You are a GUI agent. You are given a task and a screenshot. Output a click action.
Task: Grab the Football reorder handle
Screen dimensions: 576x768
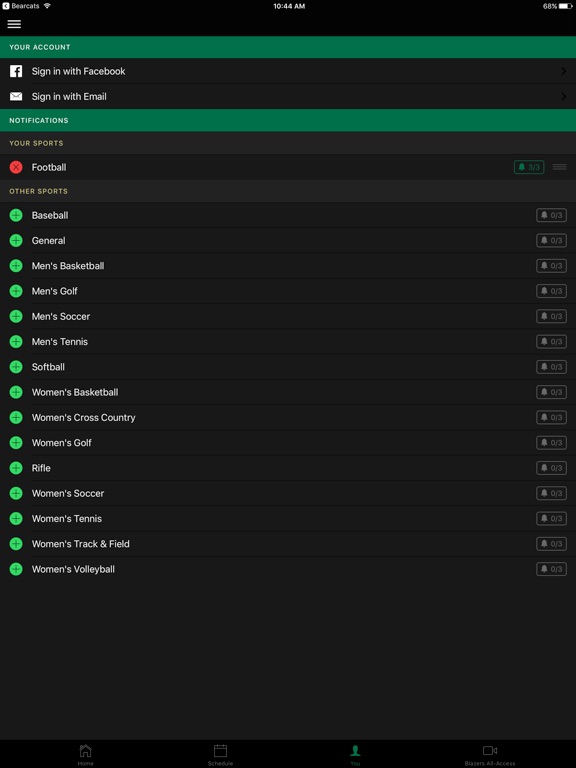coord(559,167)
